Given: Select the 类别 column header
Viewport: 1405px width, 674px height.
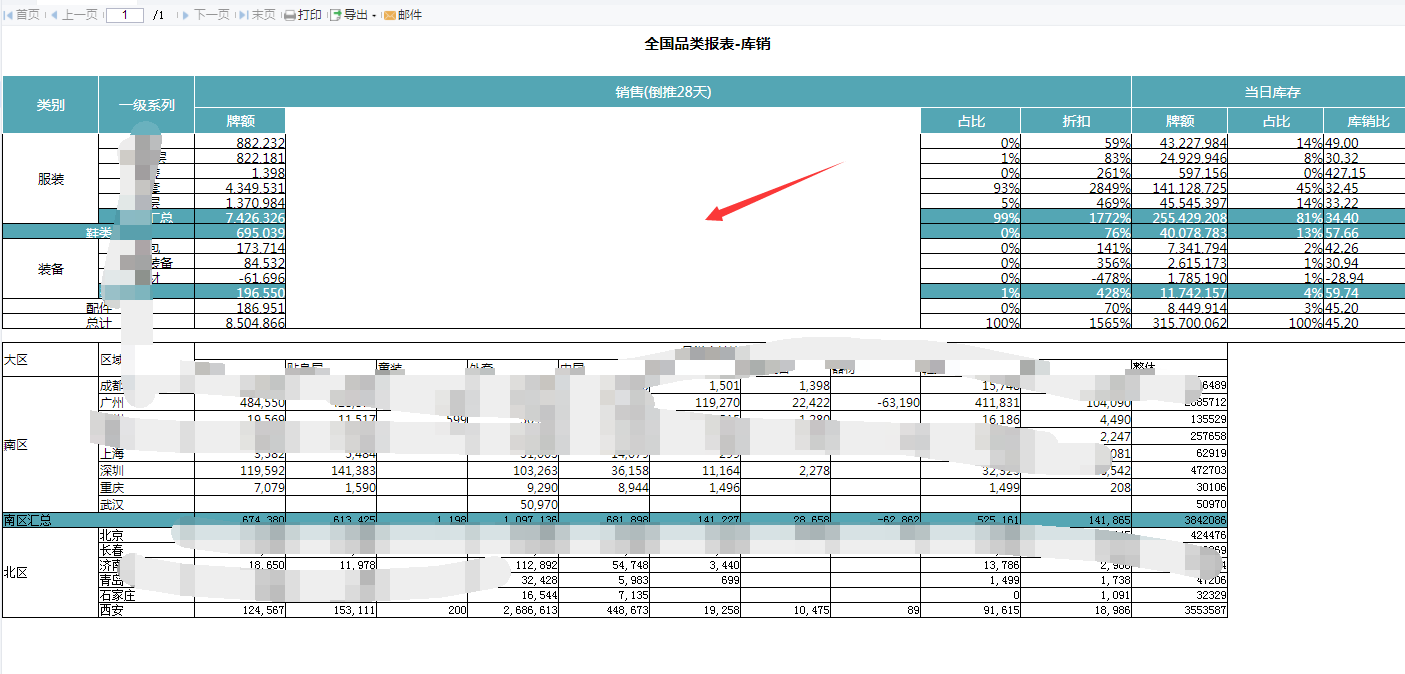Looking at the screenshot, I should [x=51, y=105].
